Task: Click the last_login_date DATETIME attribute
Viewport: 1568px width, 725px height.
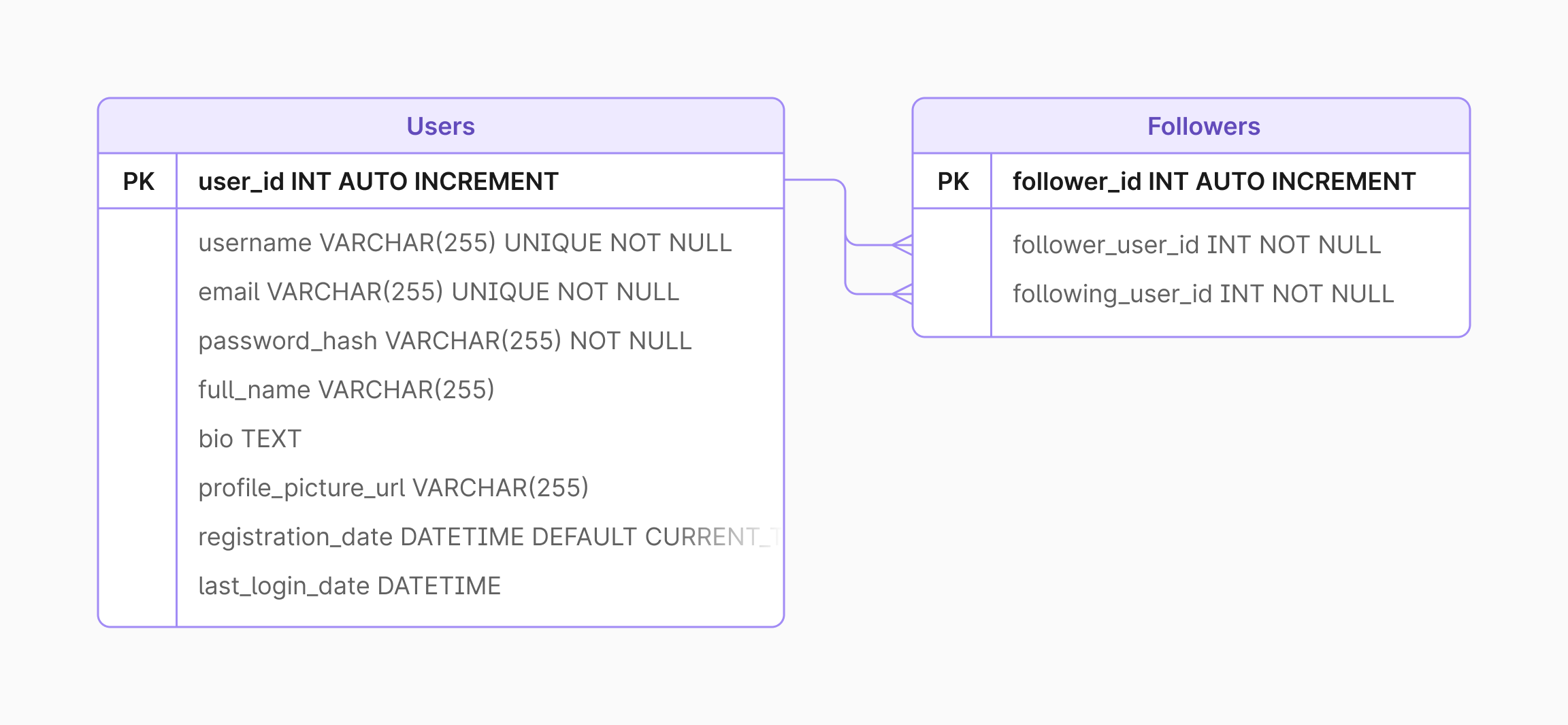Action: [x=349, y=586]
